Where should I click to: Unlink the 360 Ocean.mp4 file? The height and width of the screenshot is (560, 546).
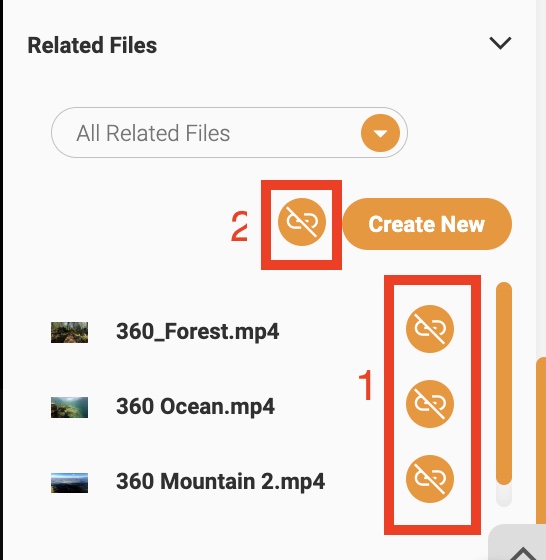(x=430, y=404)
